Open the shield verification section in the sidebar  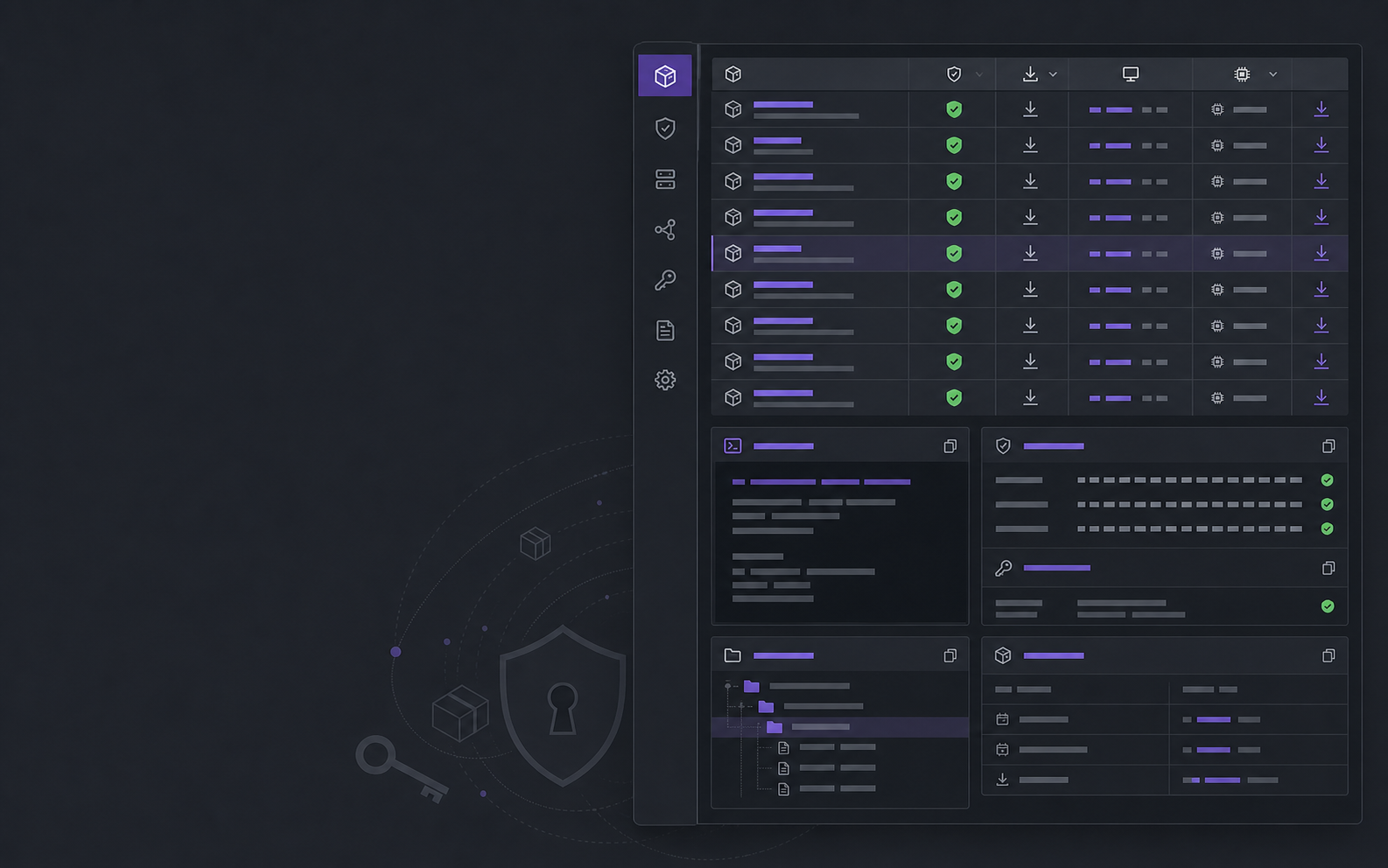click(665, 129)
